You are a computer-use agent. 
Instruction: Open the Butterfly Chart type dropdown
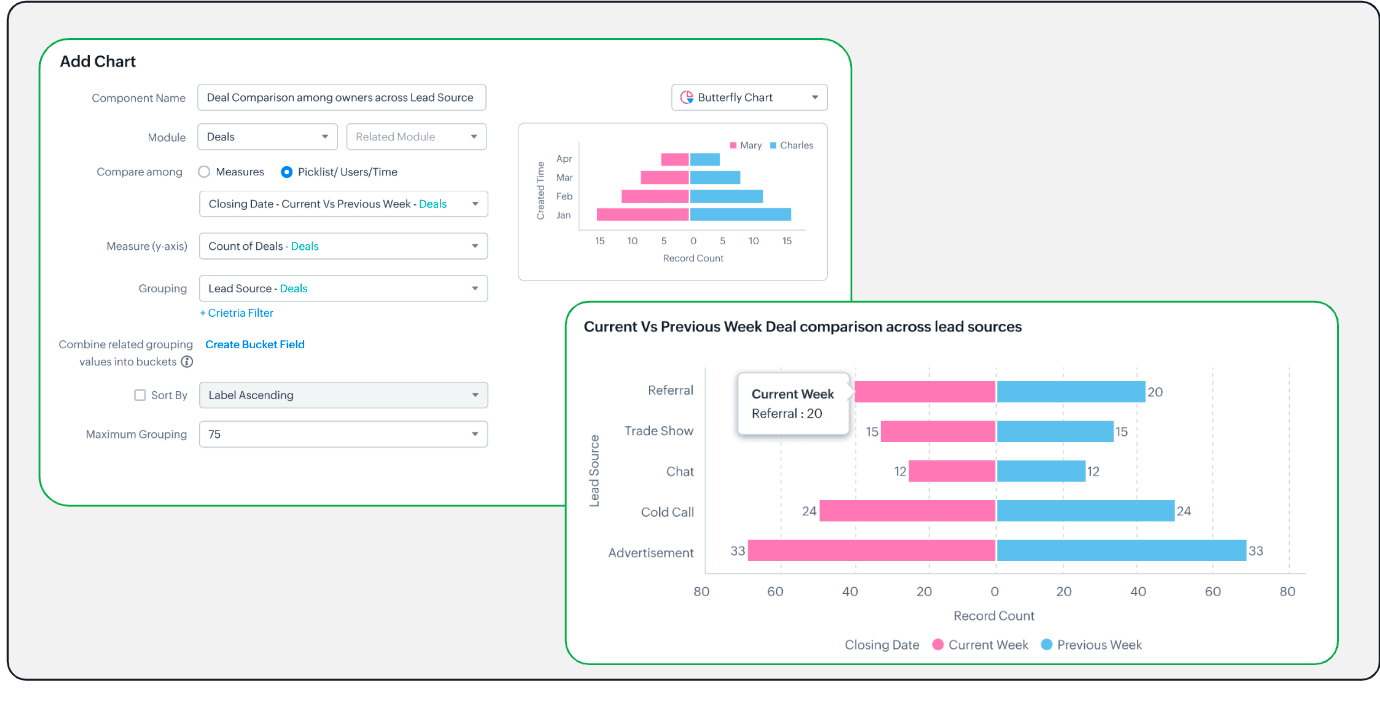(749, 98)
